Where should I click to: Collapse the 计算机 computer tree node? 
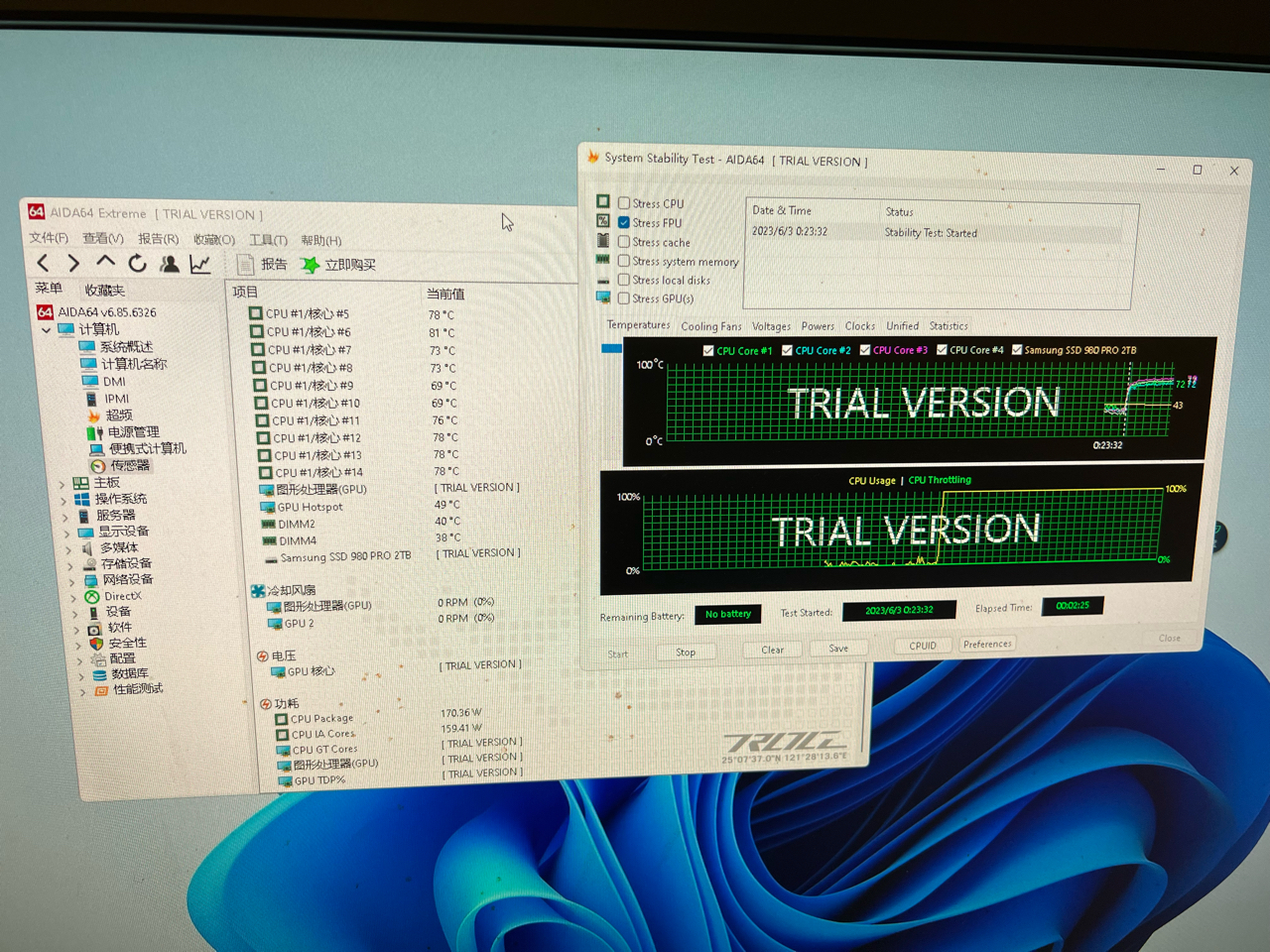coord(47,329)
